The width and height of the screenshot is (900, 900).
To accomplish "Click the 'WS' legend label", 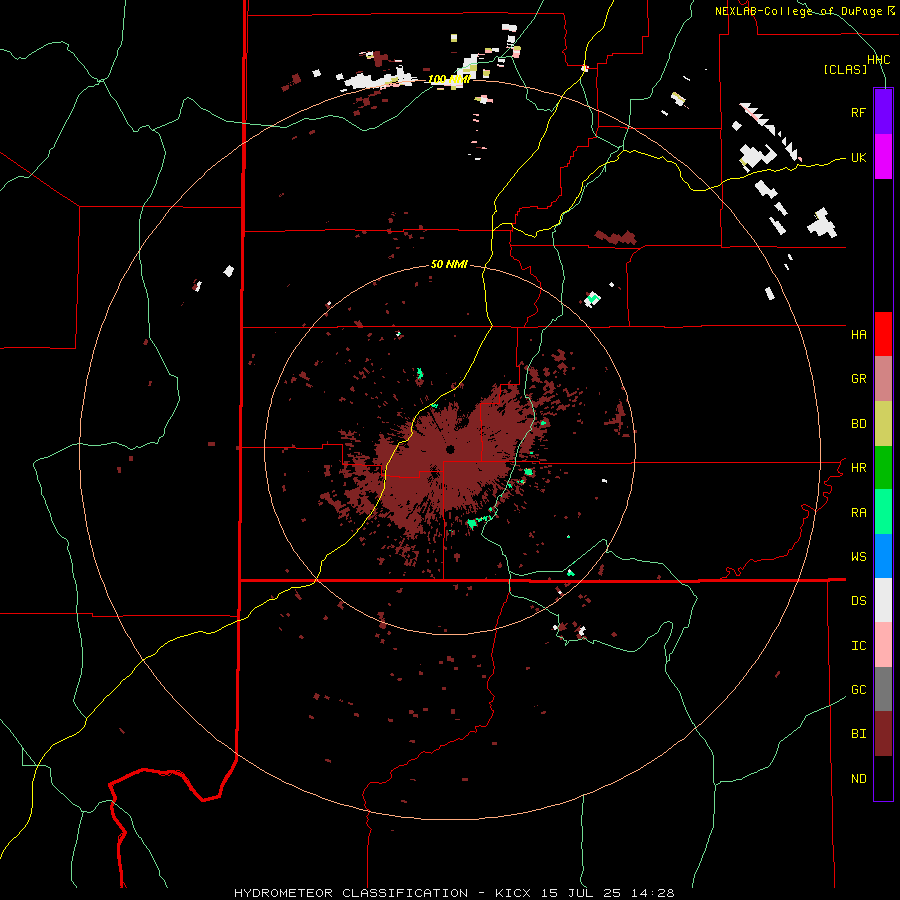I will [858, 556].
